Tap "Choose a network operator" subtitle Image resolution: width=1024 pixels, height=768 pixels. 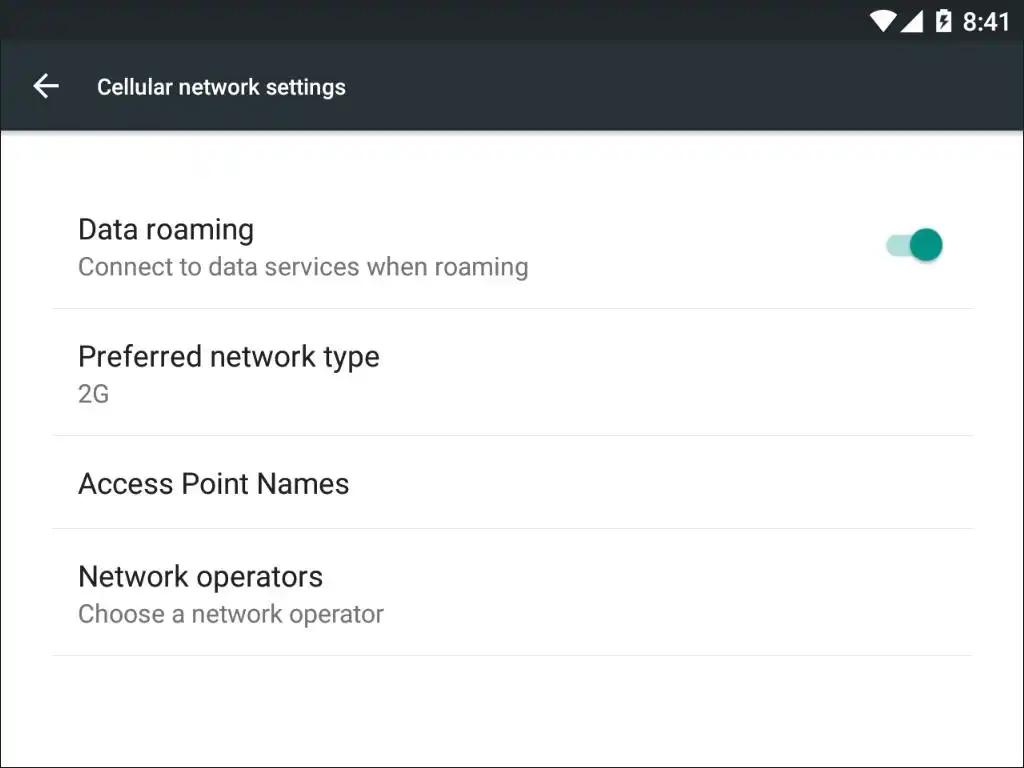231,614
